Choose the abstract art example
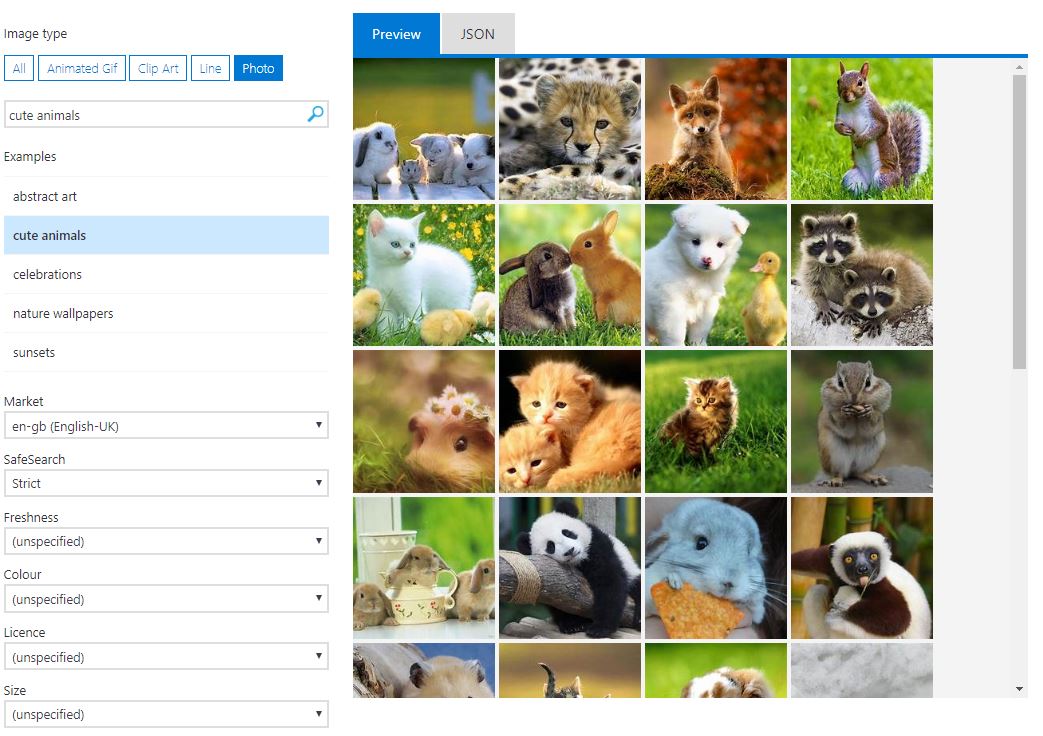 [x=166, y=196]
